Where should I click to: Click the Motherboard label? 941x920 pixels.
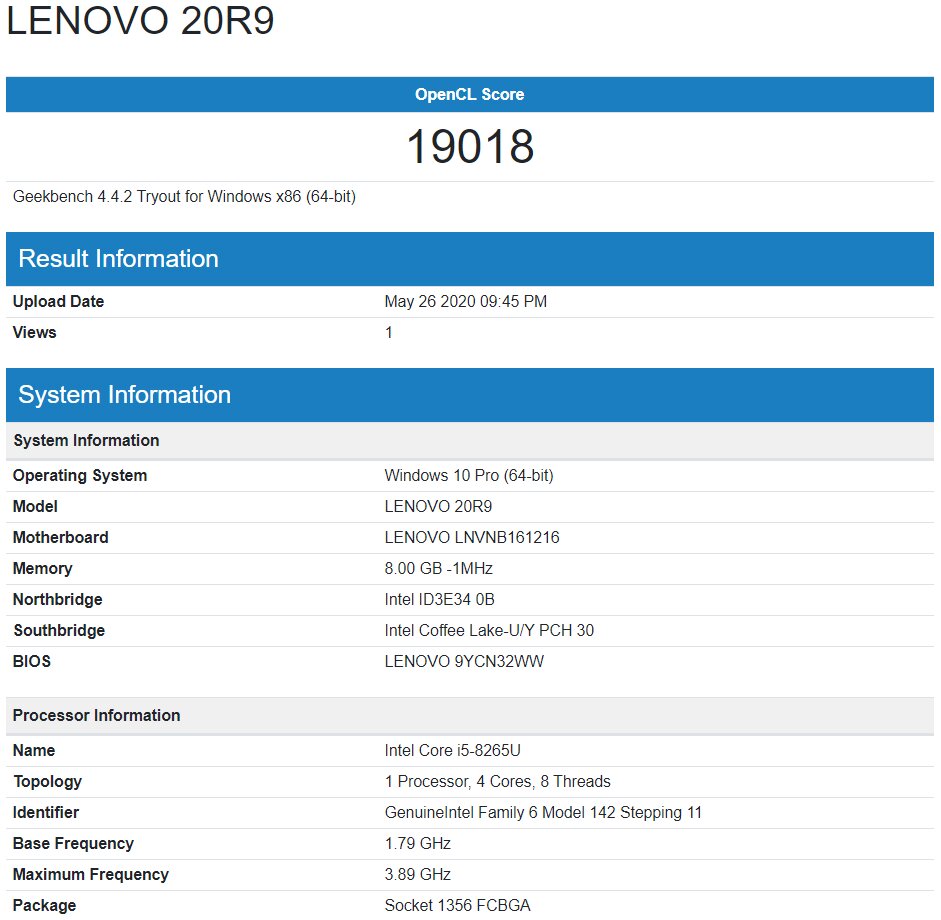(x=61, y=538)
